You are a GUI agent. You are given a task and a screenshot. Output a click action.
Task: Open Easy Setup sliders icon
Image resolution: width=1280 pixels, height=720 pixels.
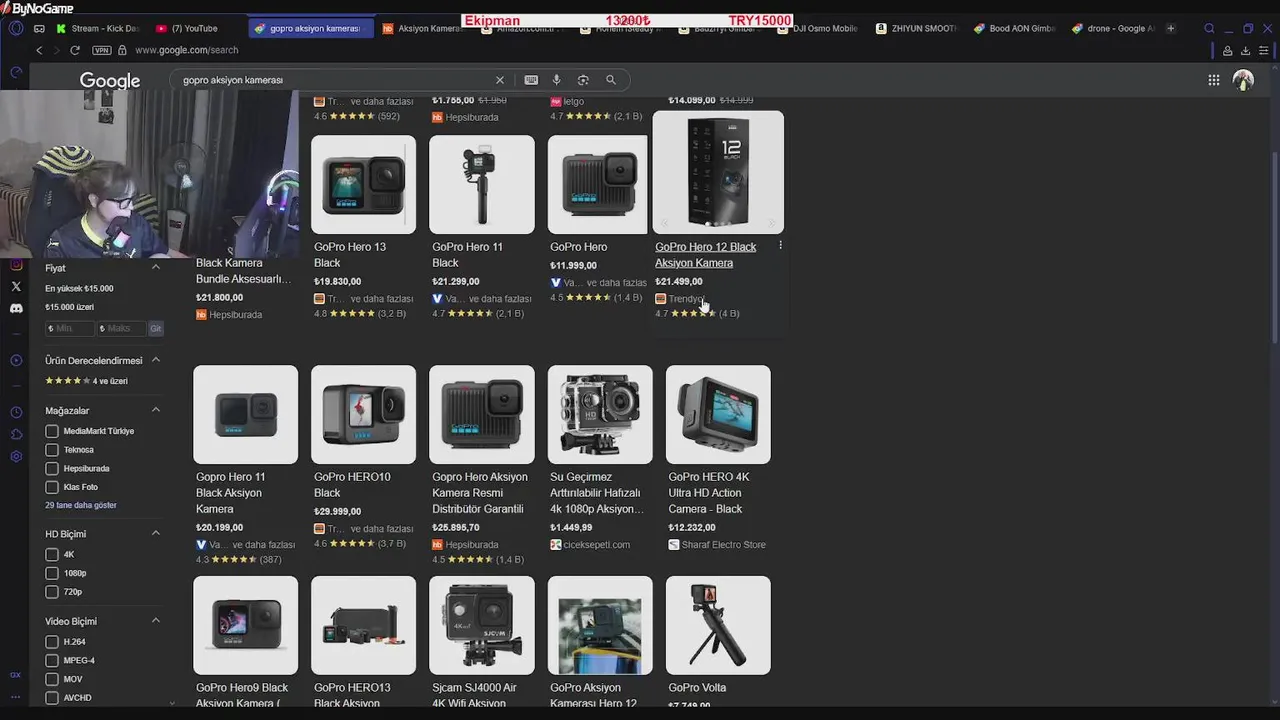[1264, 50]
